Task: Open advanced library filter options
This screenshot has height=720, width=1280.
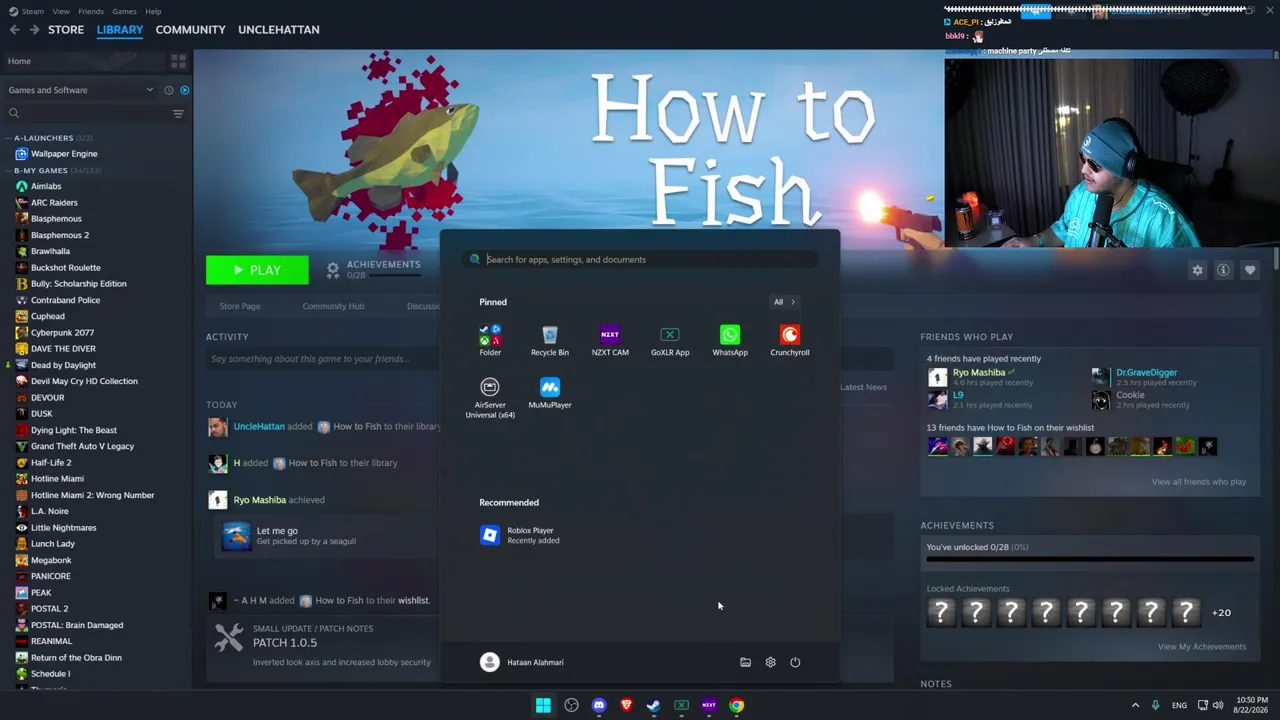Action: 178,113
